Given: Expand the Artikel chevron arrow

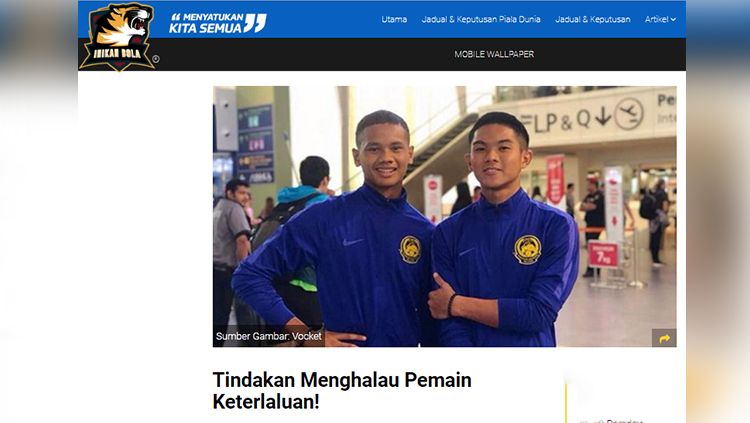Looking at the screenshot, I should pyautogui.click(x=673, y=20).
